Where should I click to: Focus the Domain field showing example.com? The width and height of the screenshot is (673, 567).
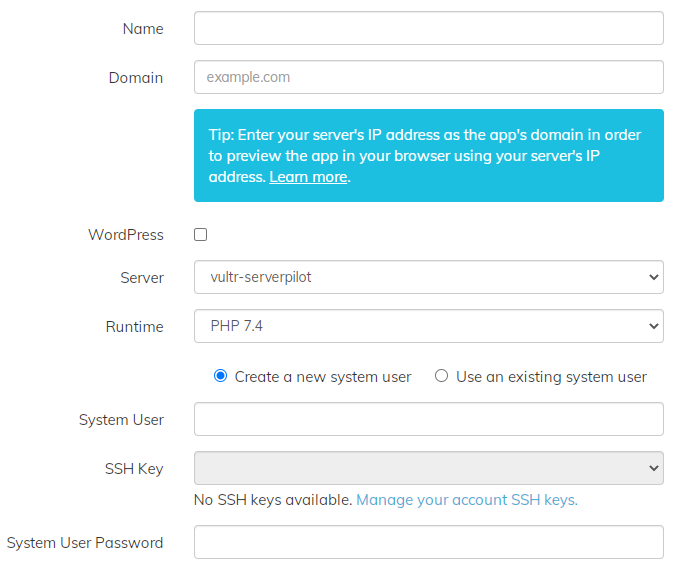428,77
